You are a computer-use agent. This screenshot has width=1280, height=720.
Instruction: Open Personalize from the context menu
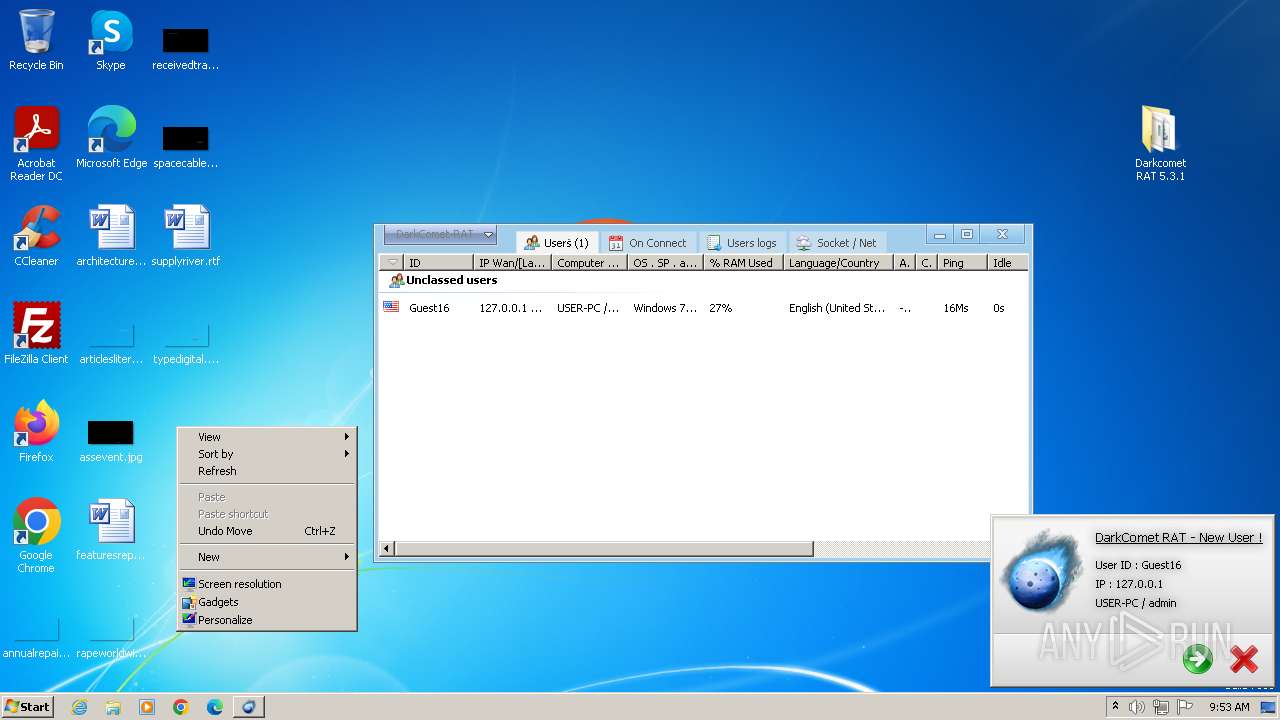tap(267, 620)
